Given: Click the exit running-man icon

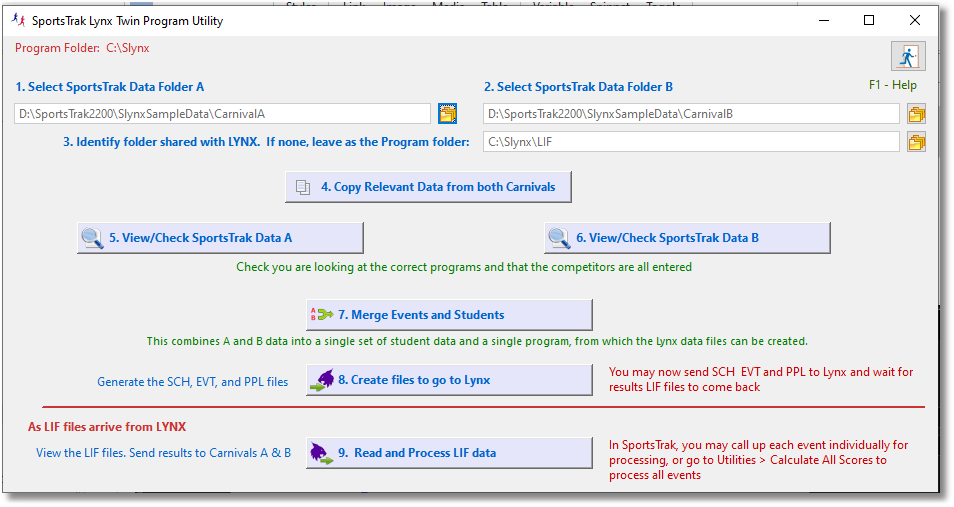Looking at the screenshot, I should click(x=908, y=57).
